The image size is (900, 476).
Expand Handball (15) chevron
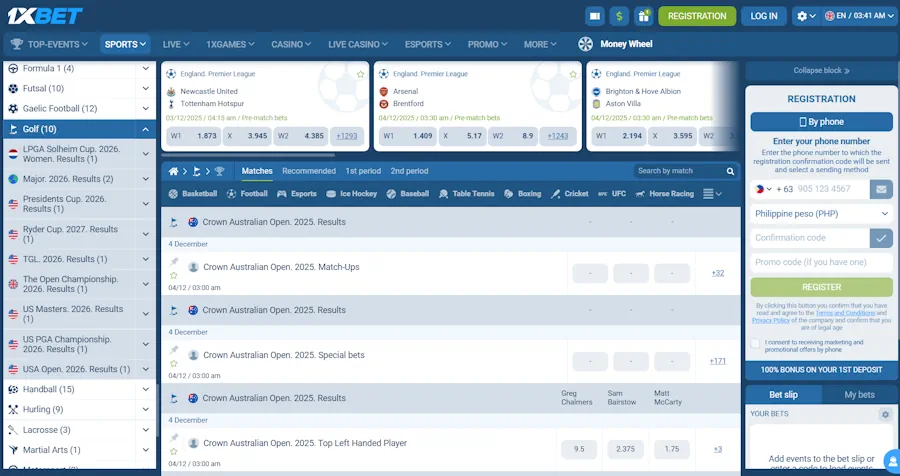tap(146, 389)
